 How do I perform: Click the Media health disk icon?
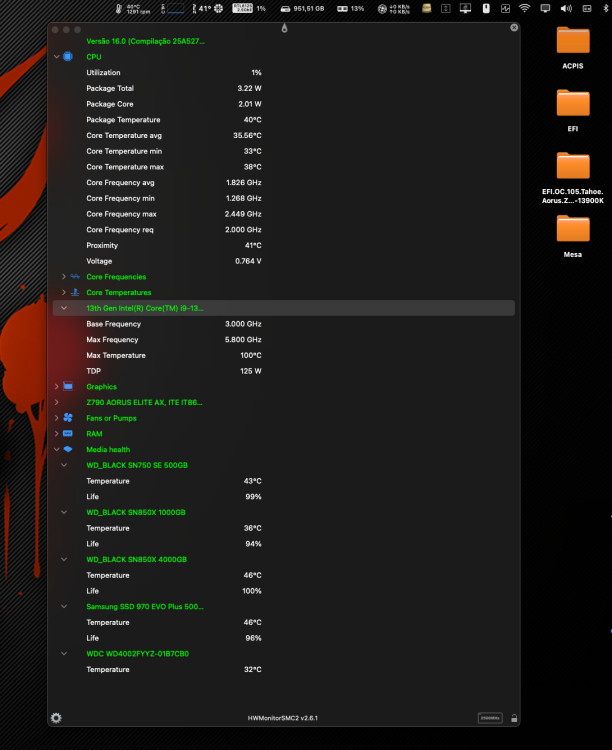coord(68,449)
